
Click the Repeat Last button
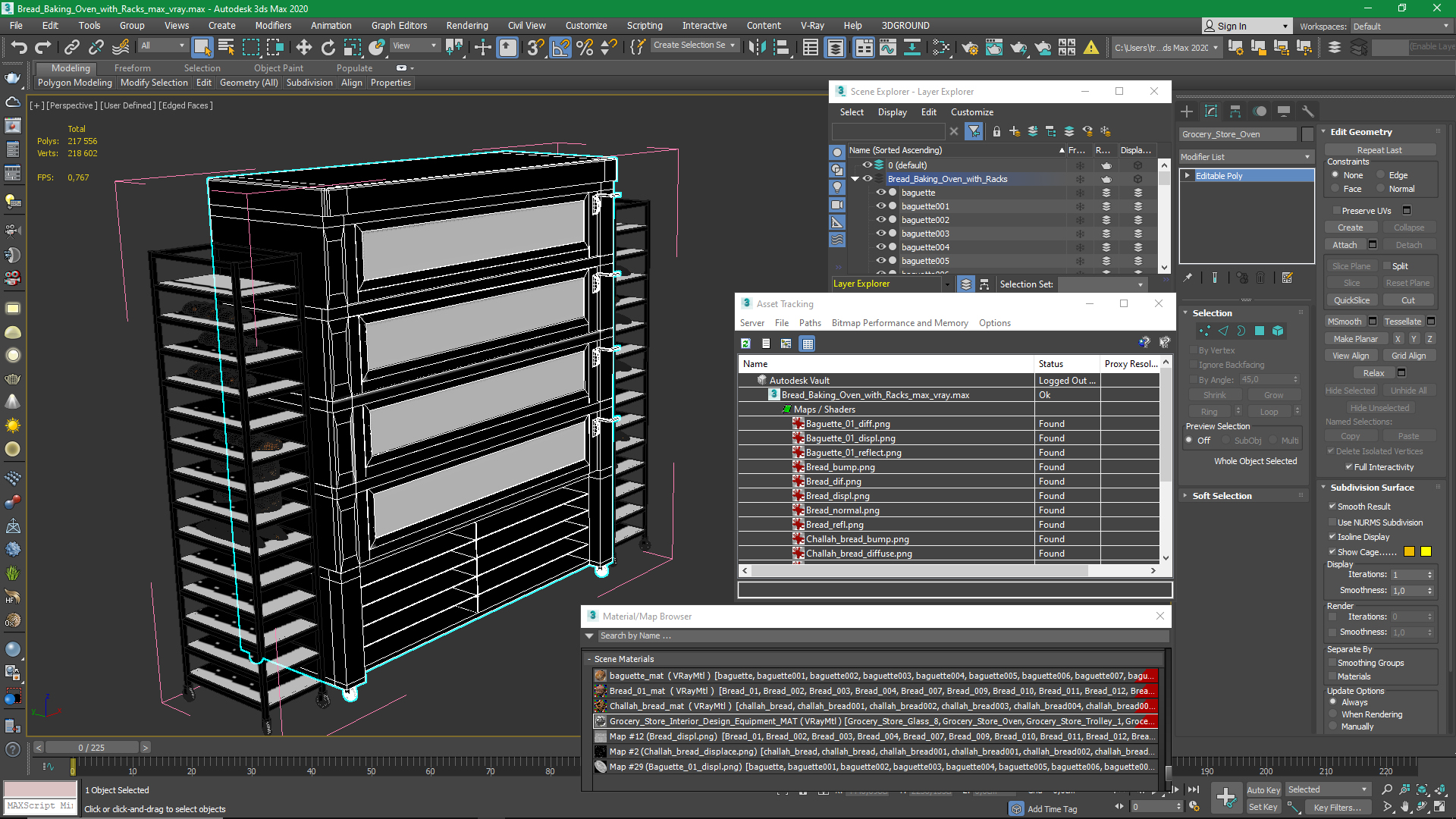point(1379,150)
